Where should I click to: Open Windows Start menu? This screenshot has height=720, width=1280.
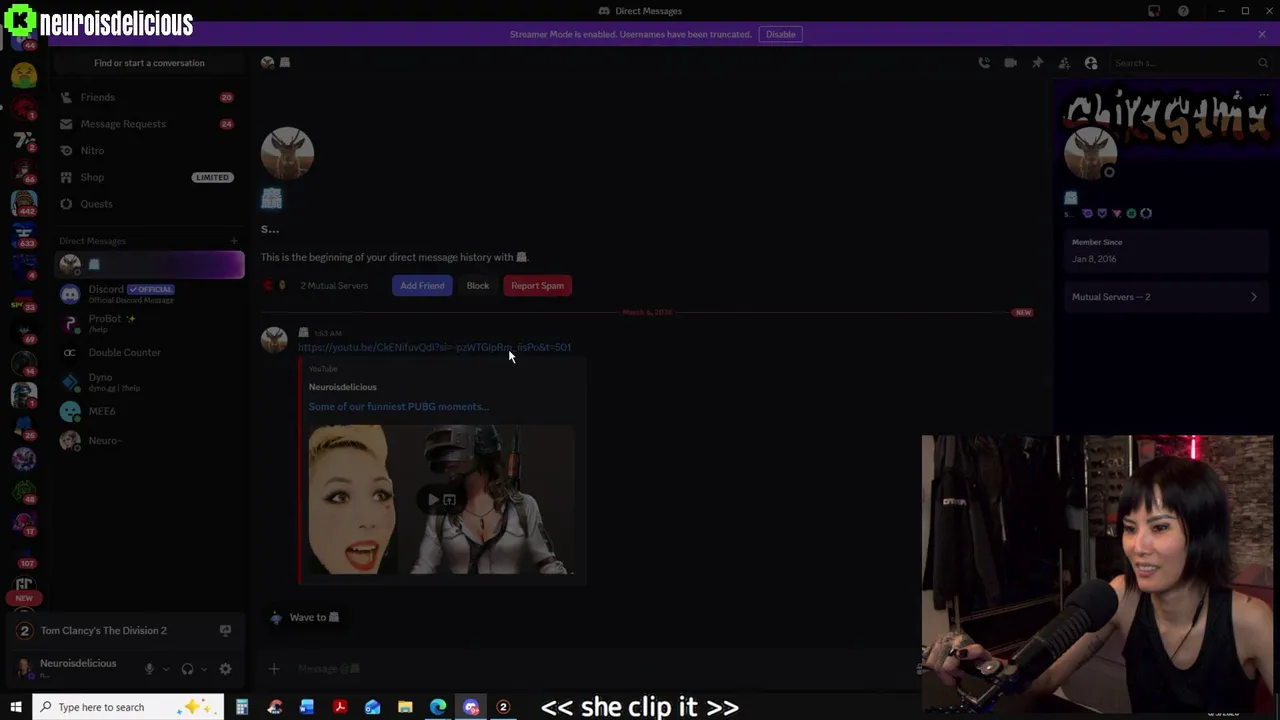click(16, 707)
